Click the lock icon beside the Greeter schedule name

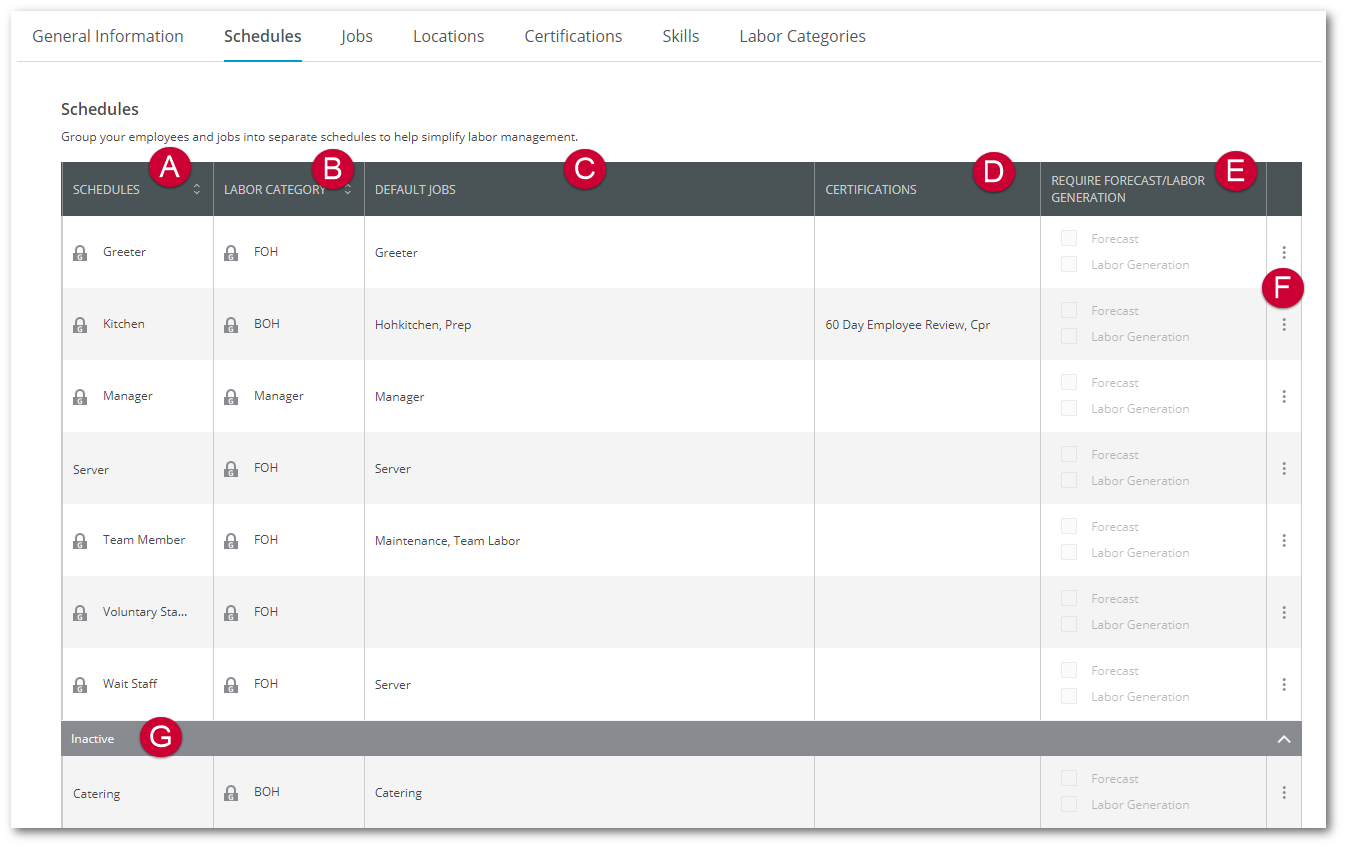[x=80, y=253]
